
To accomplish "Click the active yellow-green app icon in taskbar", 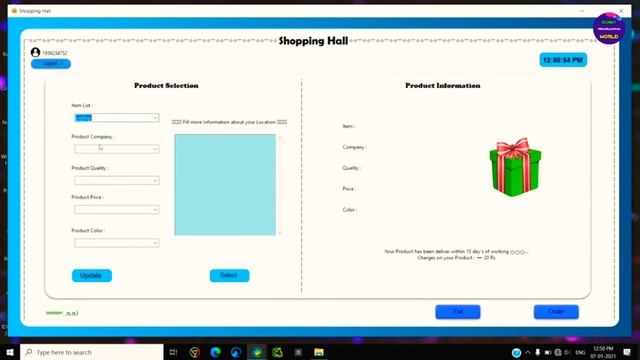I will 257,352.
